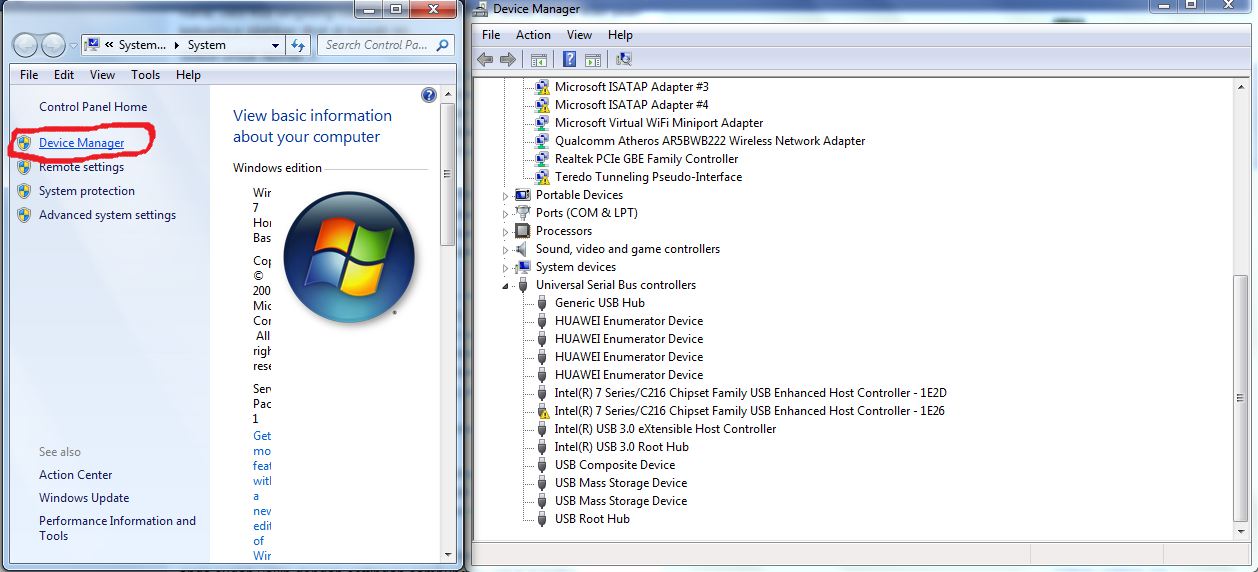Collapse the Universal Serial Bus controllers node
Viewport: 1258px width, 572px height.
(506, 286)
